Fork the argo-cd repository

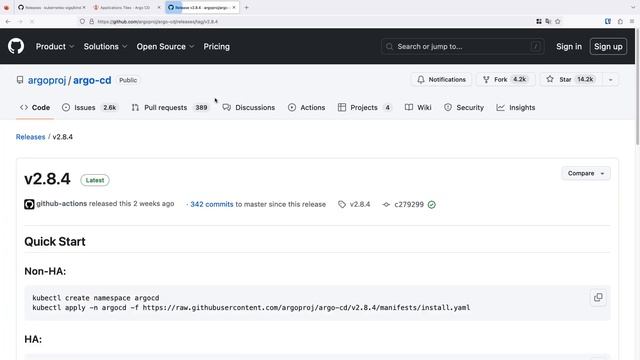pos(505,80)
